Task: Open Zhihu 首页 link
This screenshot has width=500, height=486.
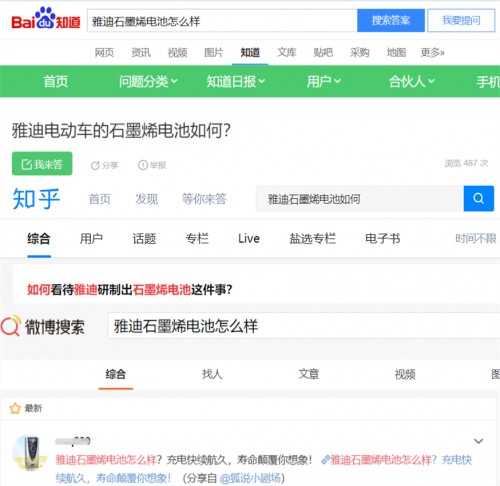Action: pyautogui.click(x=100, y=199)
